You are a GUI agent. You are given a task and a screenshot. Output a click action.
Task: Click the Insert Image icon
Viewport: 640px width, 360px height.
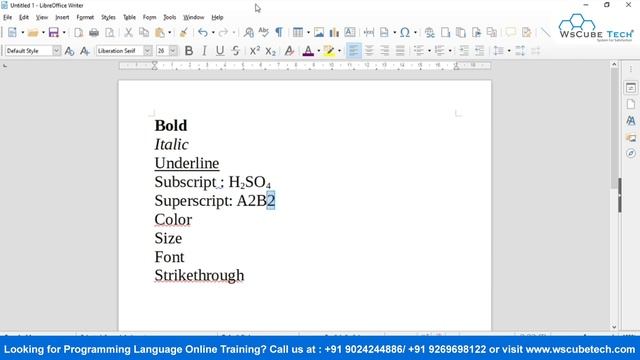(x=319, y=33)
